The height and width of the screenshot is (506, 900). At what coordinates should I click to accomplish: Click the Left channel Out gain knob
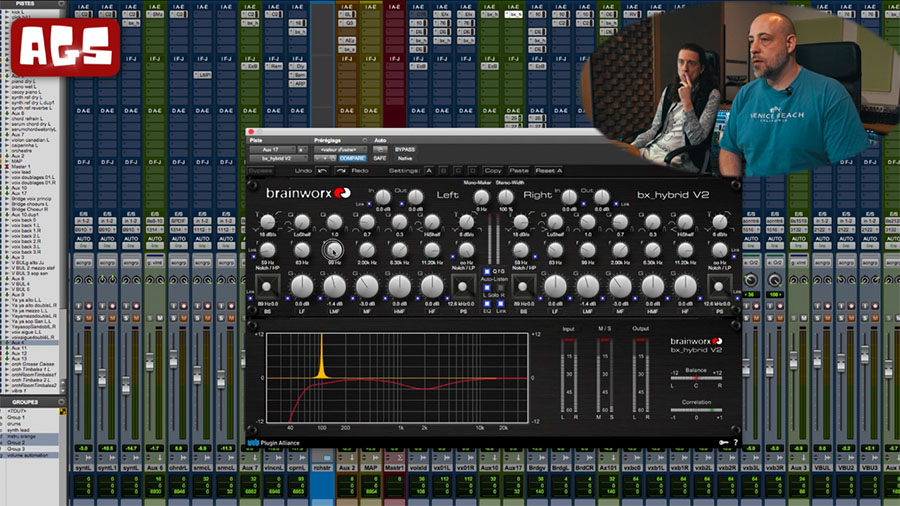415,197
